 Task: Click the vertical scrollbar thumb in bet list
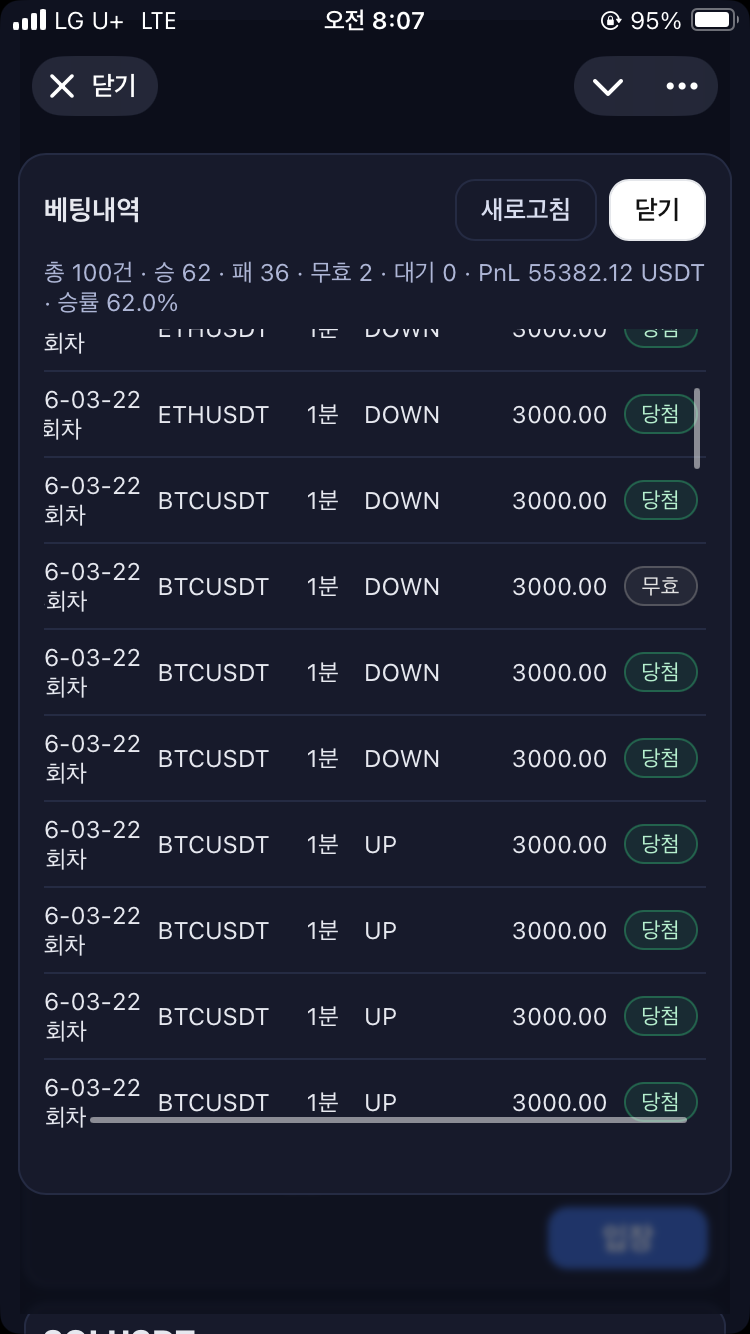point(697,428)
